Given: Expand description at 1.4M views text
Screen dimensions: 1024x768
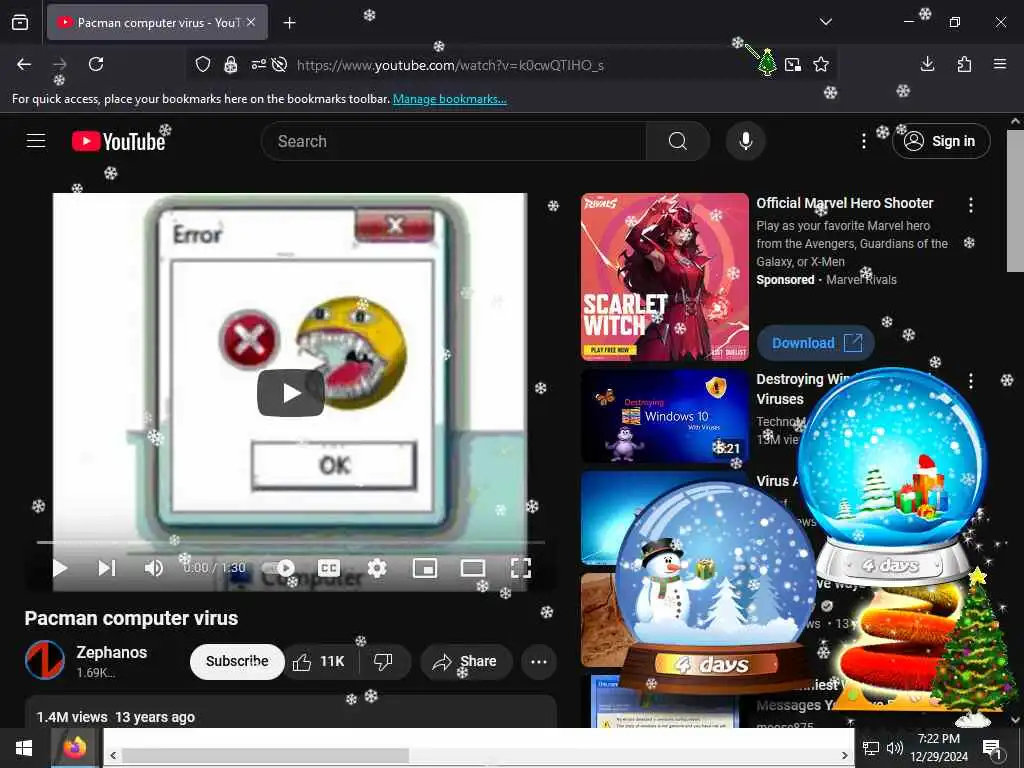Looking at the screenshot, I should click(116, 717).
